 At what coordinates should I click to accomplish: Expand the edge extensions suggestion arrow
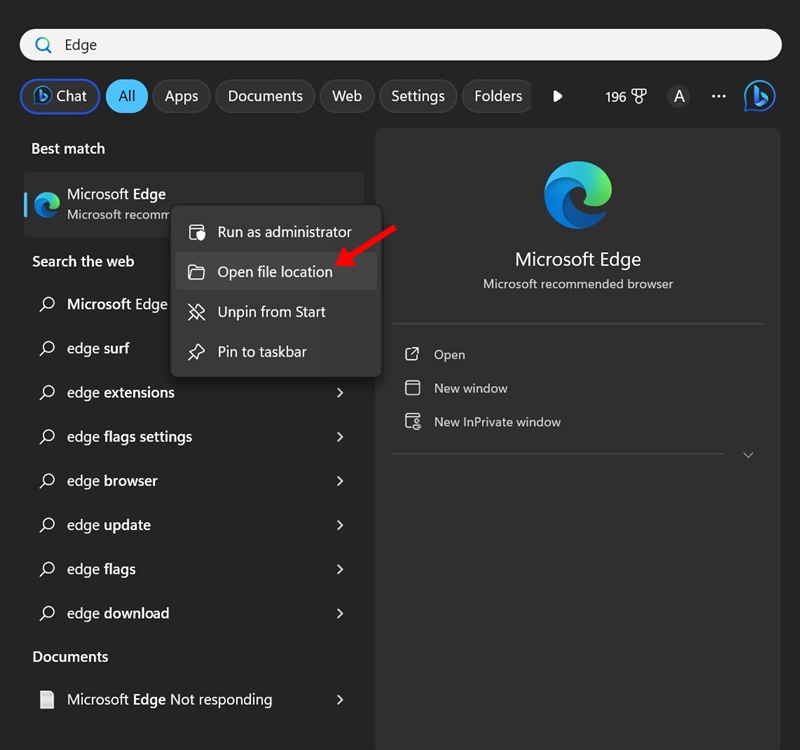pyautogui.click(x=340, y=393)
